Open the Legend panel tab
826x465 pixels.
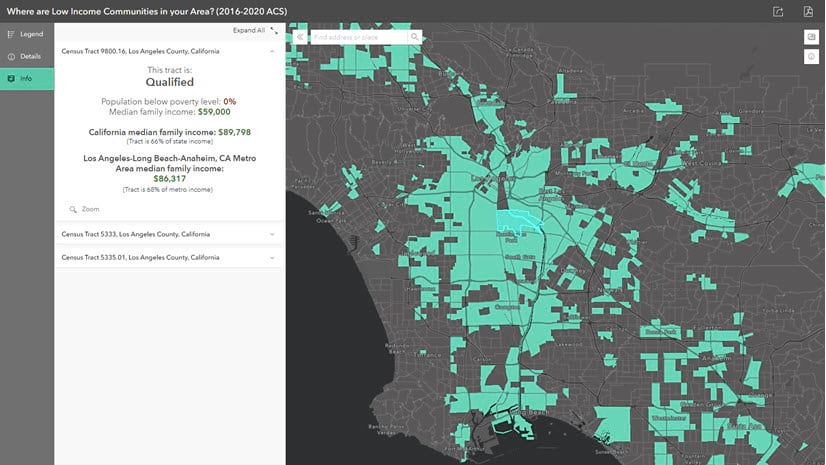point(27,34)
